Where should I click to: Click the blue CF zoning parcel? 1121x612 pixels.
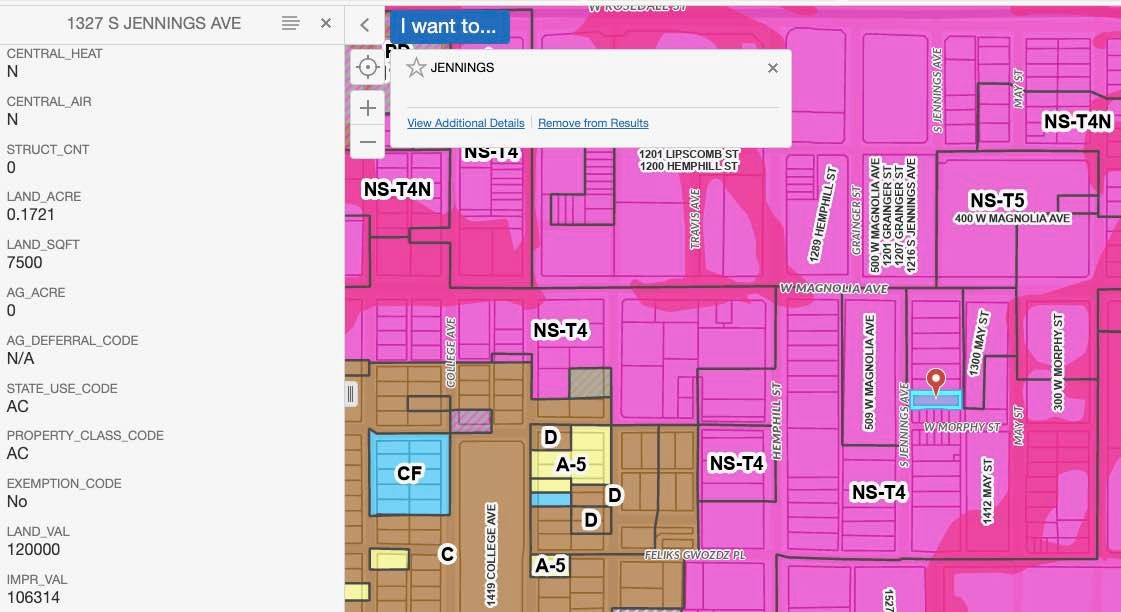point(408,473)
